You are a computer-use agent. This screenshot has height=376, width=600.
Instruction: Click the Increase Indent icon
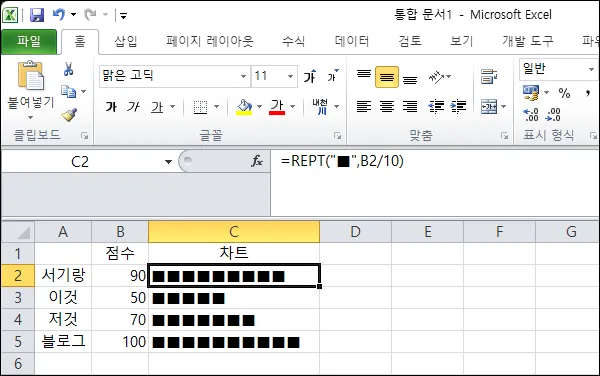tap(458, 107)
